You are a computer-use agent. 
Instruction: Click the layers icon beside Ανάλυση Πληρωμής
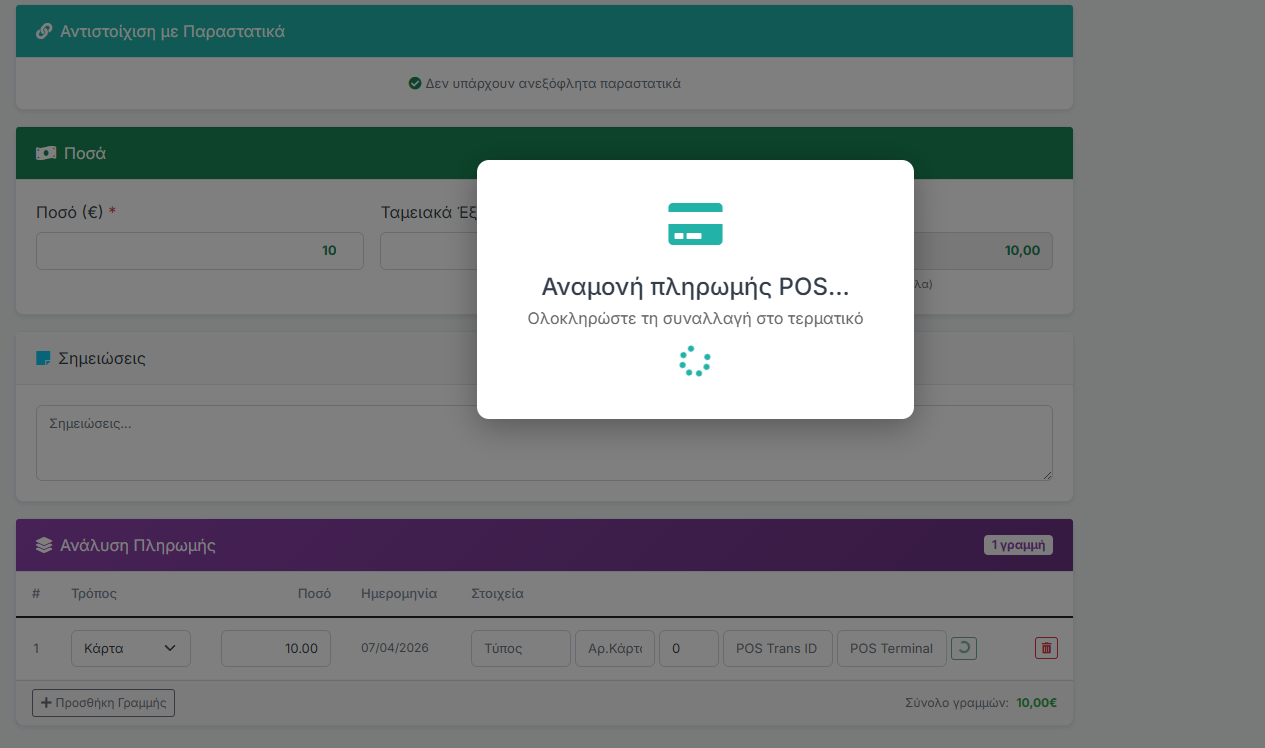tap(44, 545)
